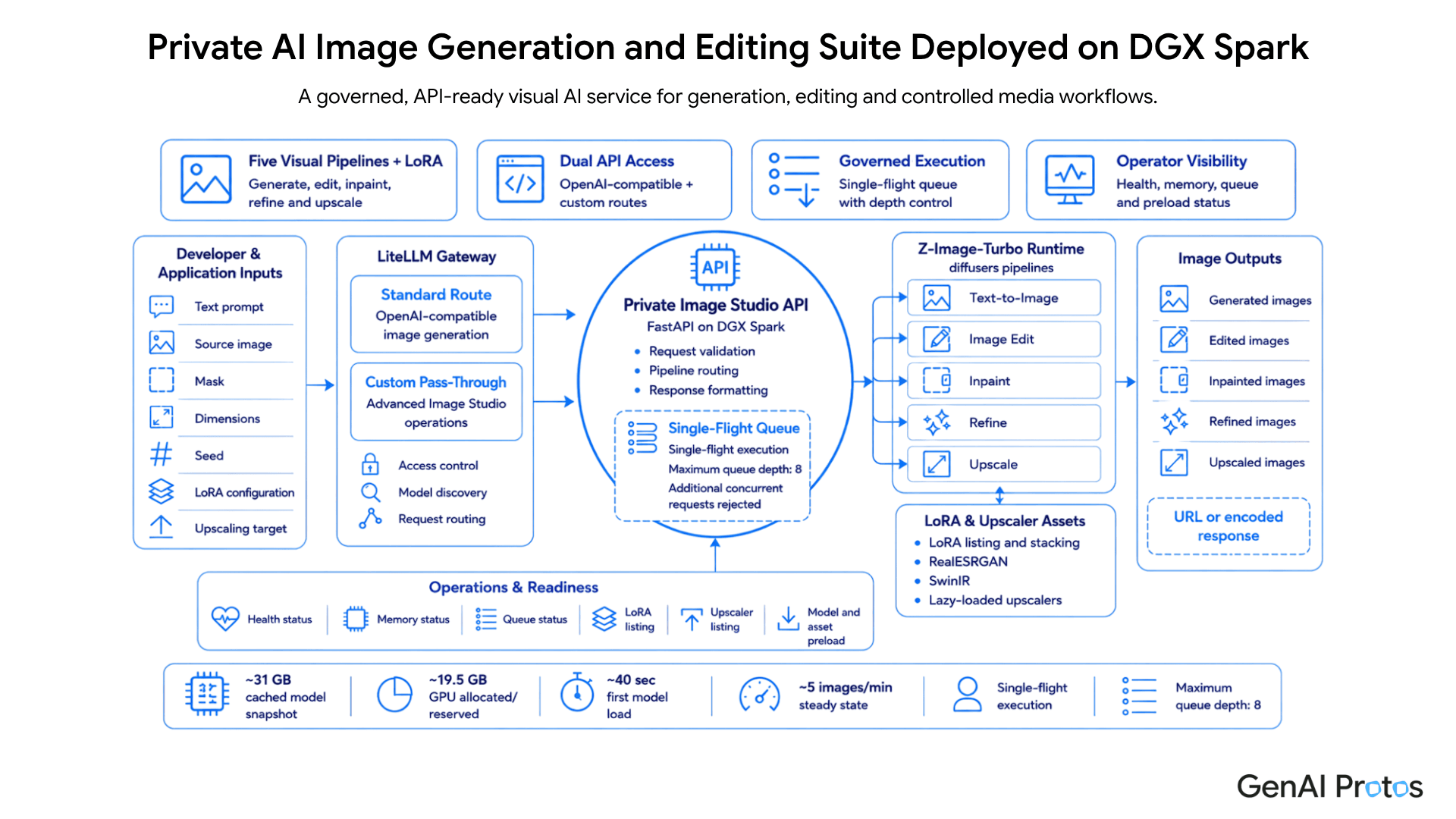The width and height of the screenshot is (1456, 819).
Task: Click the download icon beside Model and asset preload
Action: tap(789, 619)
